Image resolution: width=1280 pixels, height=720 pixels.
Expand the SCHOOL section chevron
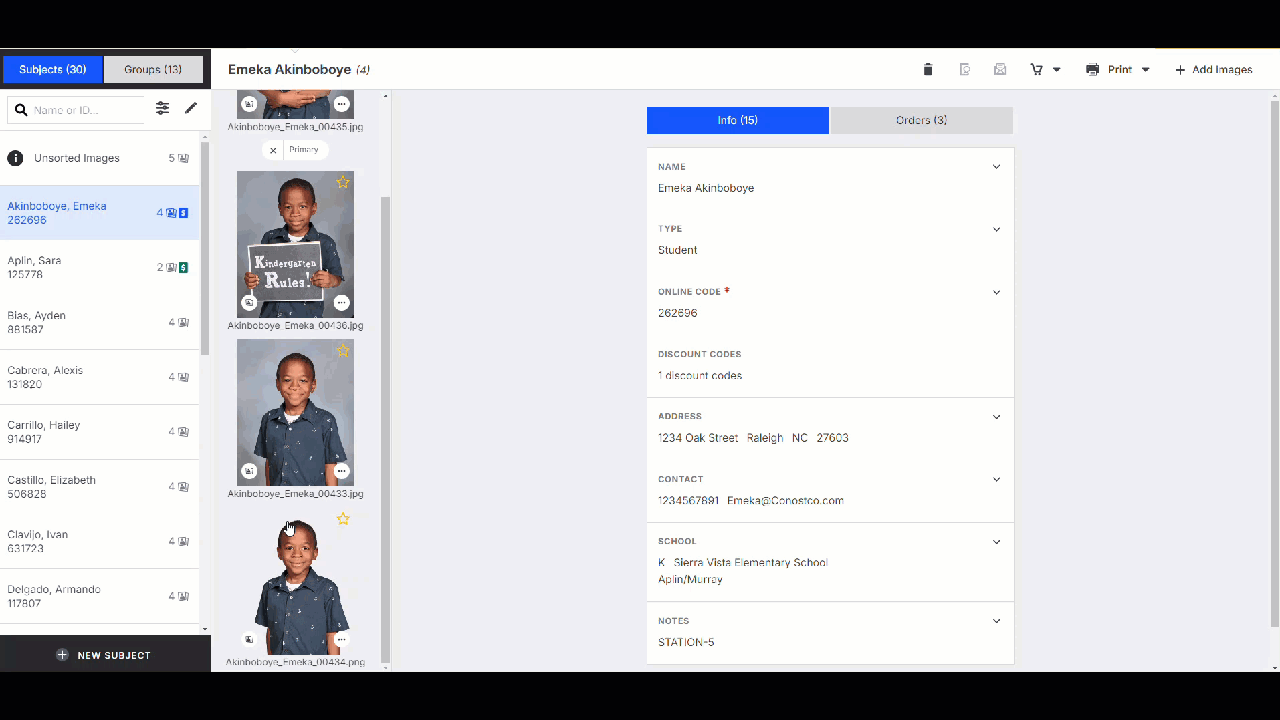[x=996, y=541]
